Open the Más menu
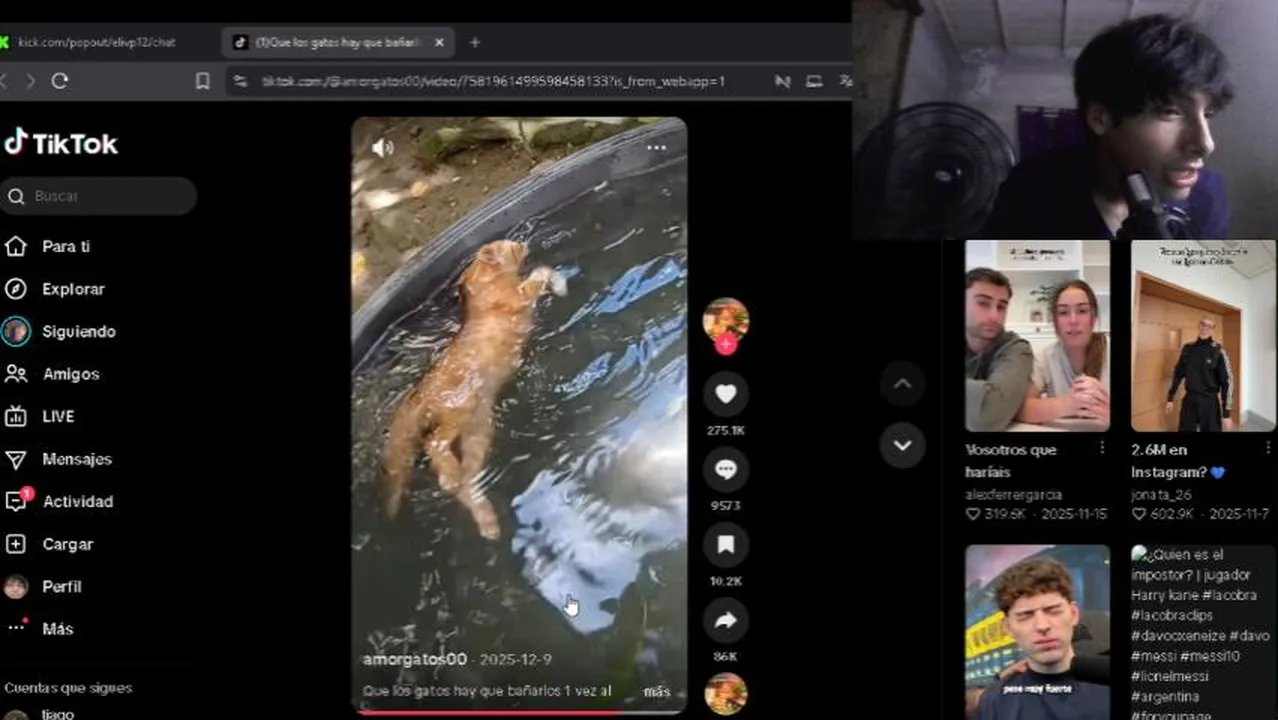 [x=58, y=629]
